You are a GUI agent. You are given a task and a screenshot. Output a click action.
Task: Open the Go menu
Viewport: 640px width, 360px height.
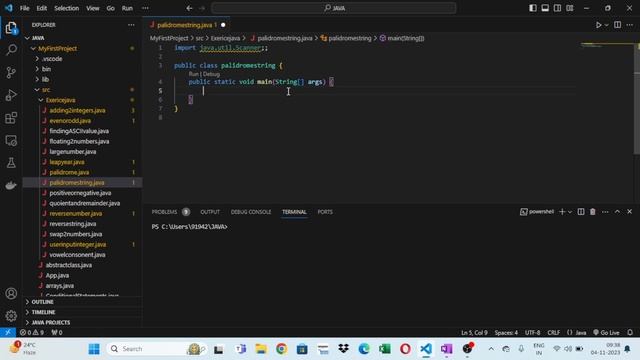click(x=111, y=8)
